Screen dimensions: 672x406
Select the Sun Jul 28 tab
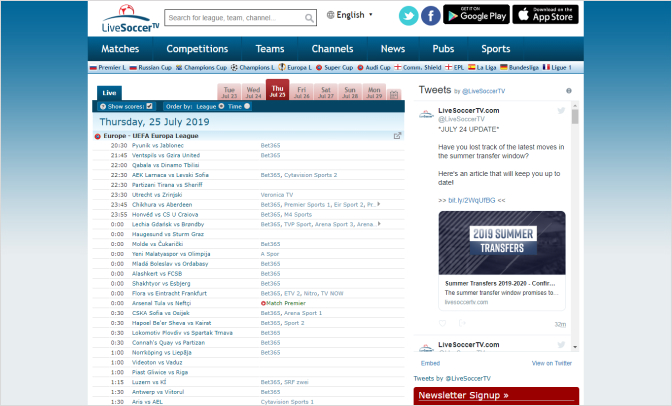(x=350, y=92)
